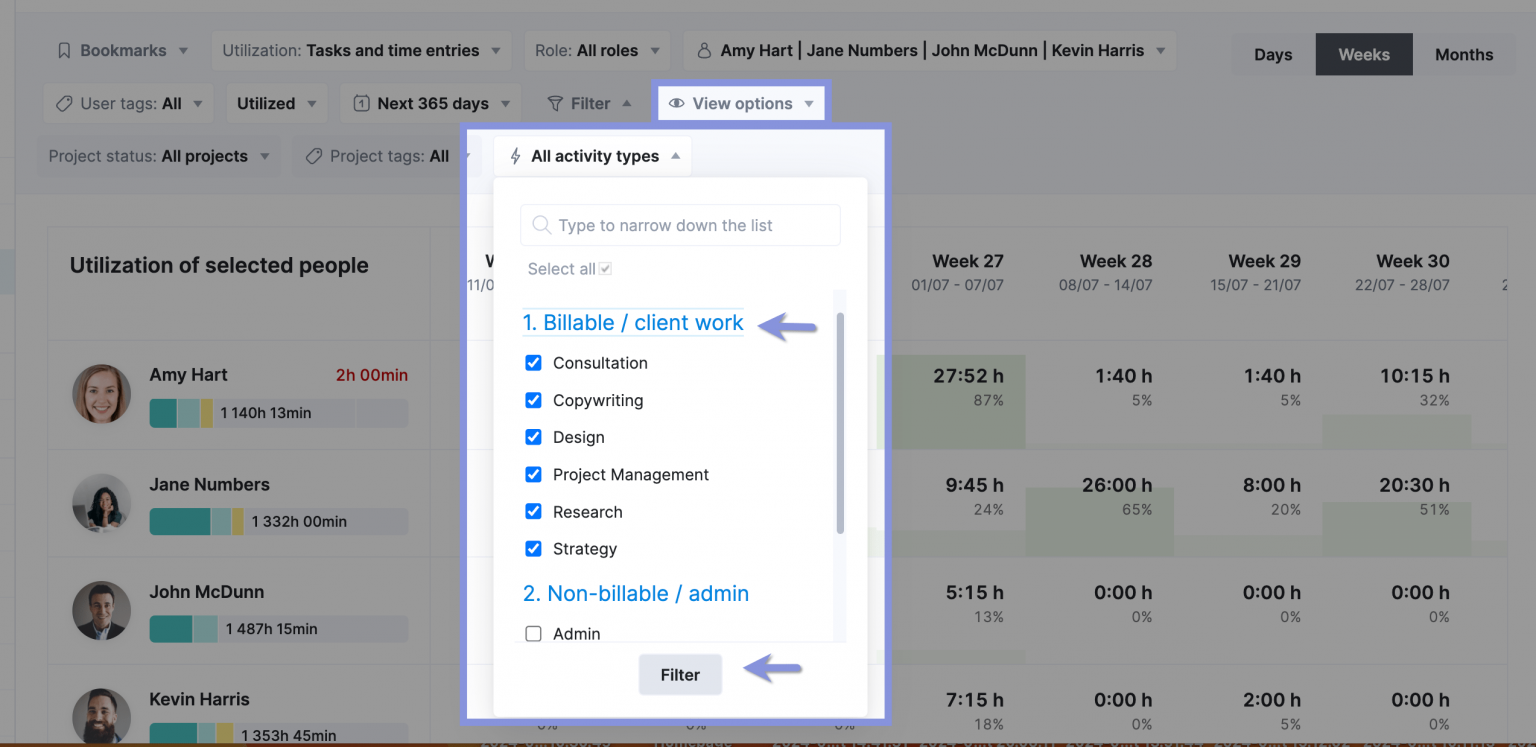Click the lightning bolt icon beside All activity types
The image size is (1536, 747).
(514, 156)
